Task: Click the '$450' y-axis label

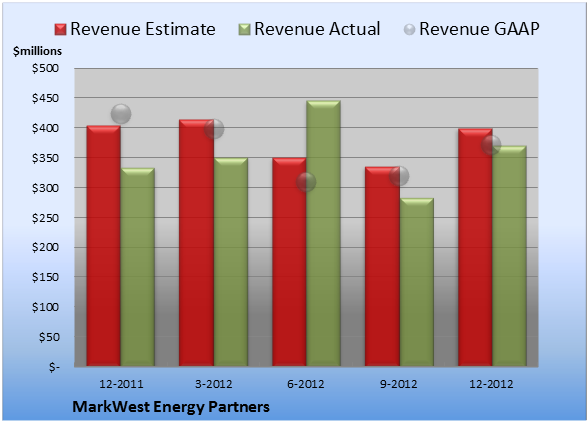Action: [x=45, y=98]
